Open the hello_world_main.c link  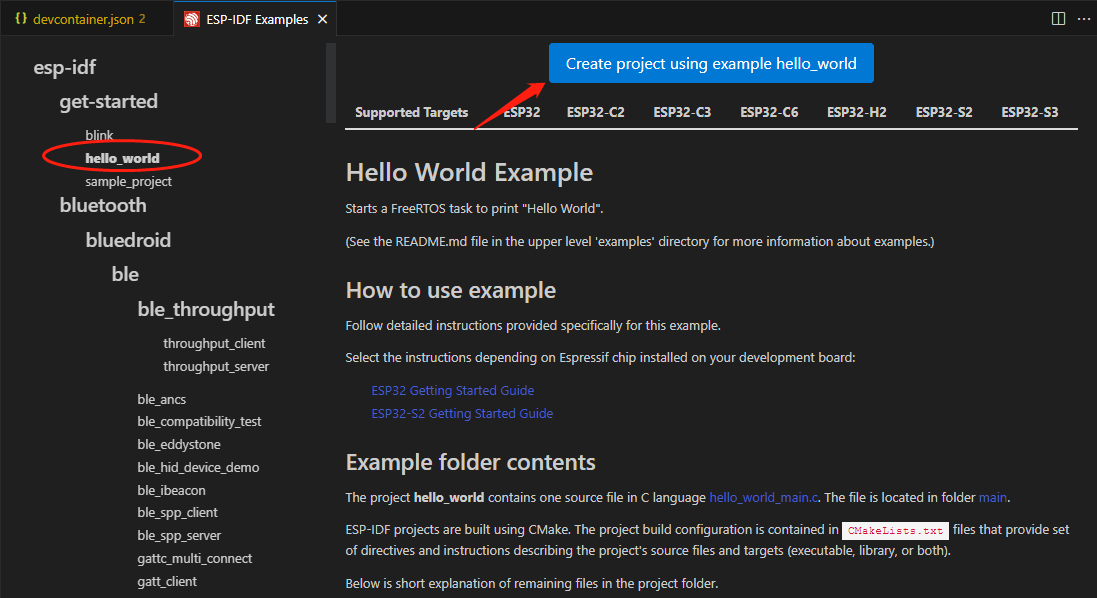tap(762, 496)
